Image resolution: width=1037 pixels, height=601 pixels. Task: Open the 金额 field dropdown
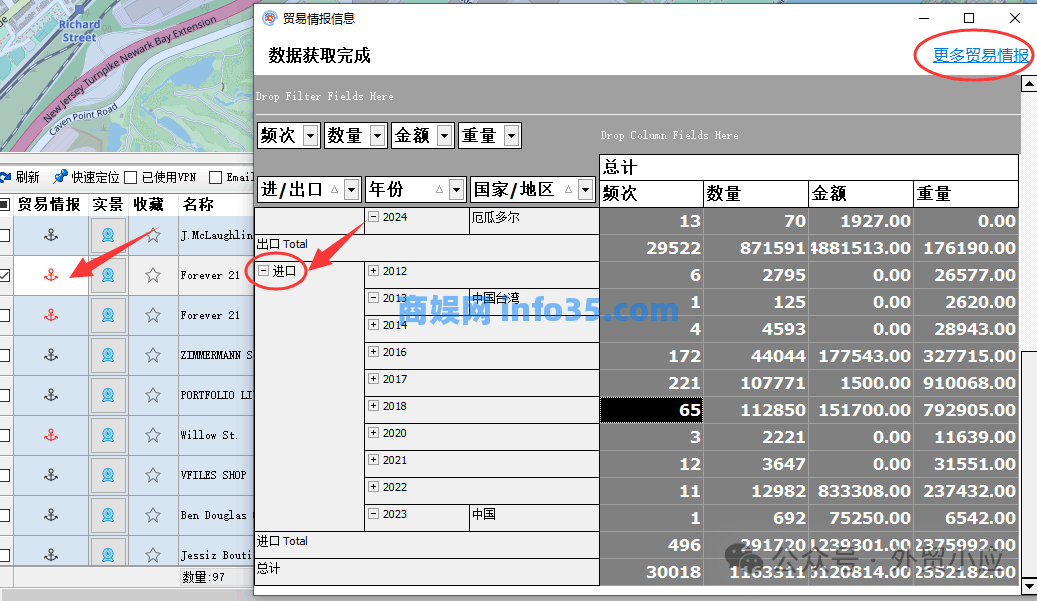pos(444,136)
